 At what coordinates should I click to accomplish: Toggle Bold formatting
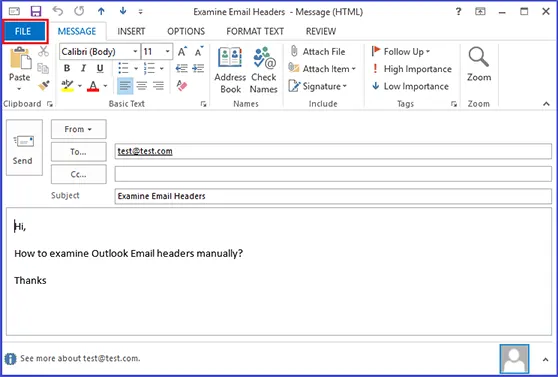click(x=67, y=68)
